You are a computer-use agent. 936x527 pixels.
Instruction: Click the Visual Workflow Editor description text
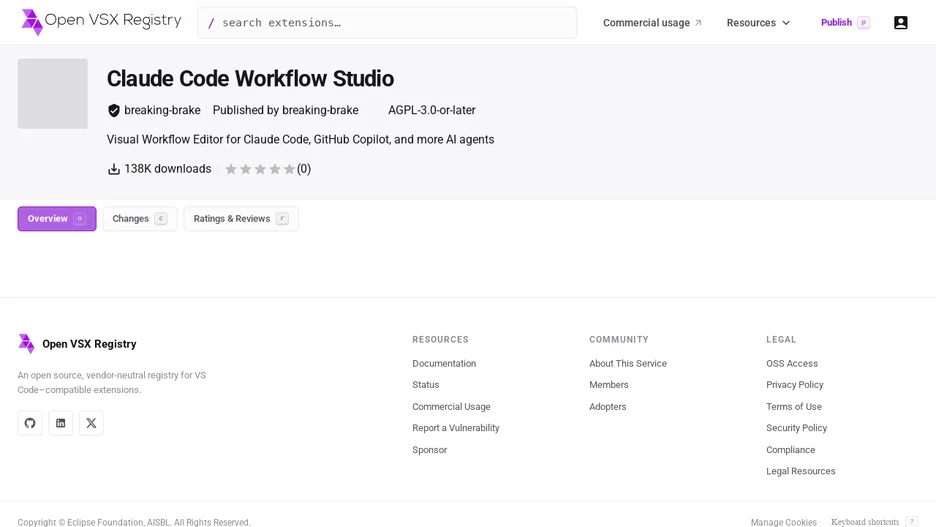point(300,140)
